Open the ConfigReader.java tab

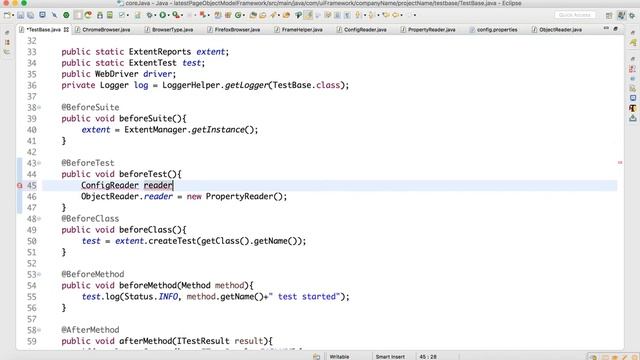coord(365,30)
